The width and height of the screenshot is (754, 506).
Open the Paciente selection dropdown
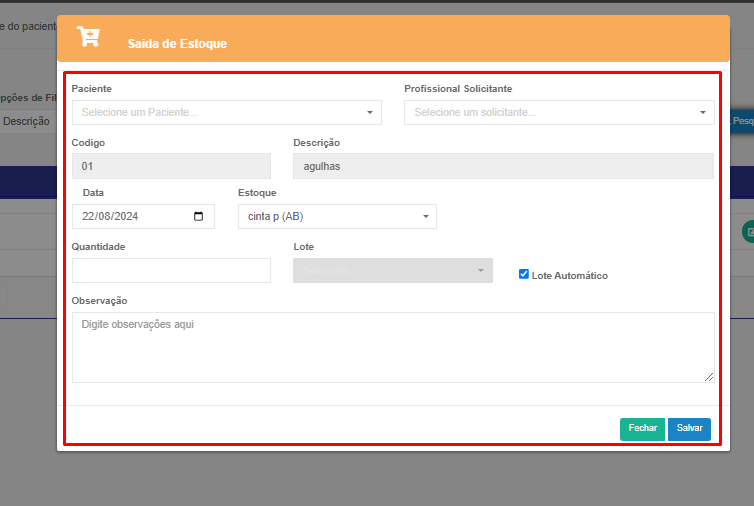tap(227, 113)
